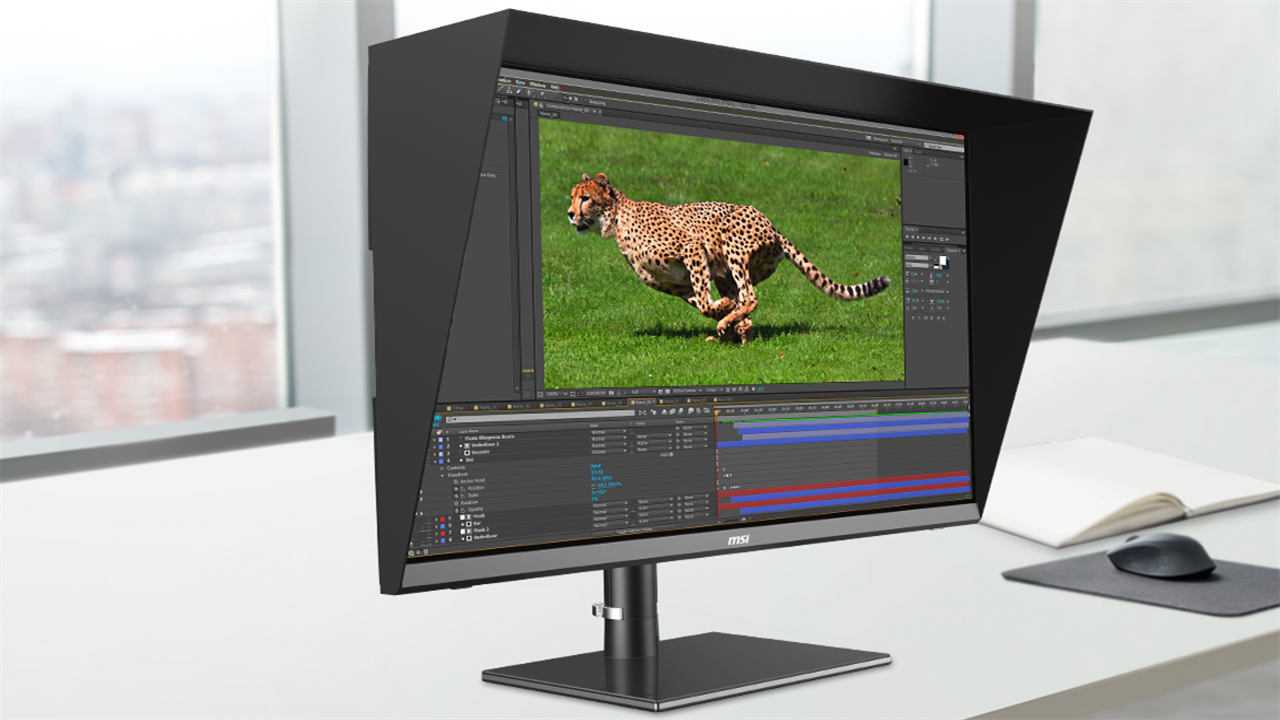
Task: Toggle the Hide Shy Layers icon in the timeline
Action: coord(664,412)
